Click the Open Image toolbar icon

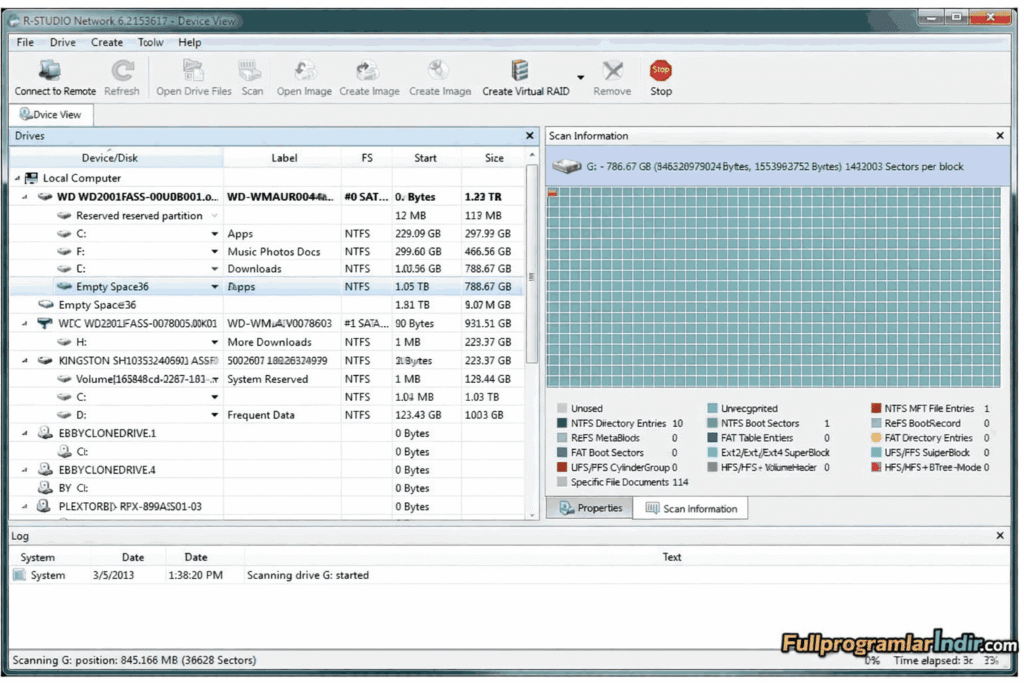point(304,72)
